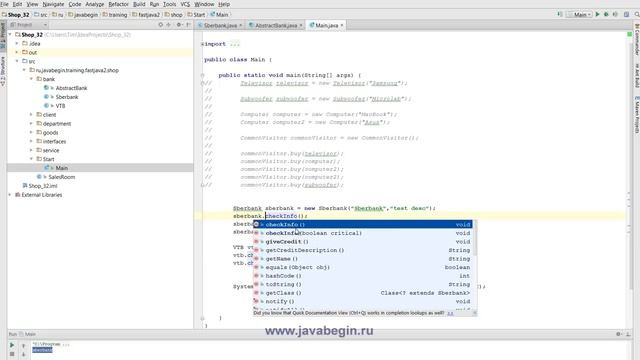Select the AbstractBank class in project tree

pos(71,88)
